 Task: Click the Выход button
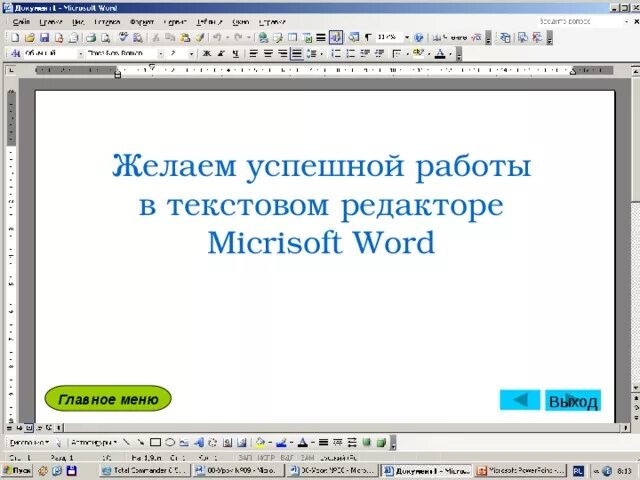(573, 401)
